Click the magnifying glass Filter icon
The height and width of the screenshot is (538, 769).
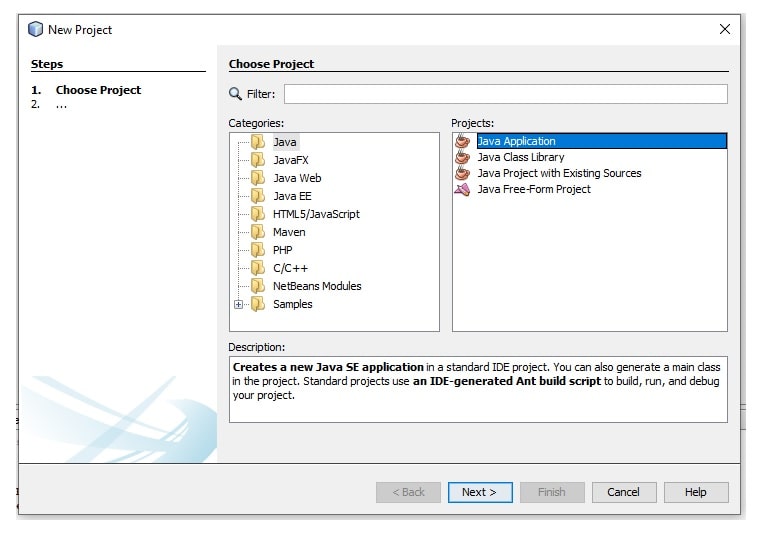point(235,94)
